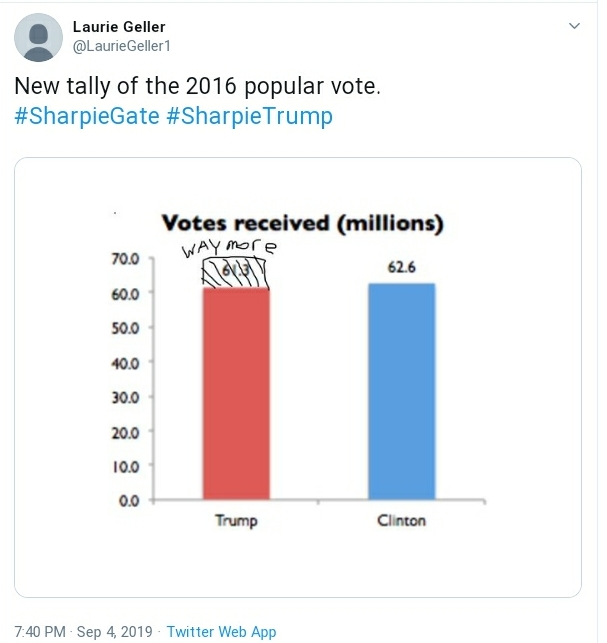The width and height of the screenshot is (607, 643).
Task: Open the #SharpieTrump hashtag
Action: [x=246, y=116]
